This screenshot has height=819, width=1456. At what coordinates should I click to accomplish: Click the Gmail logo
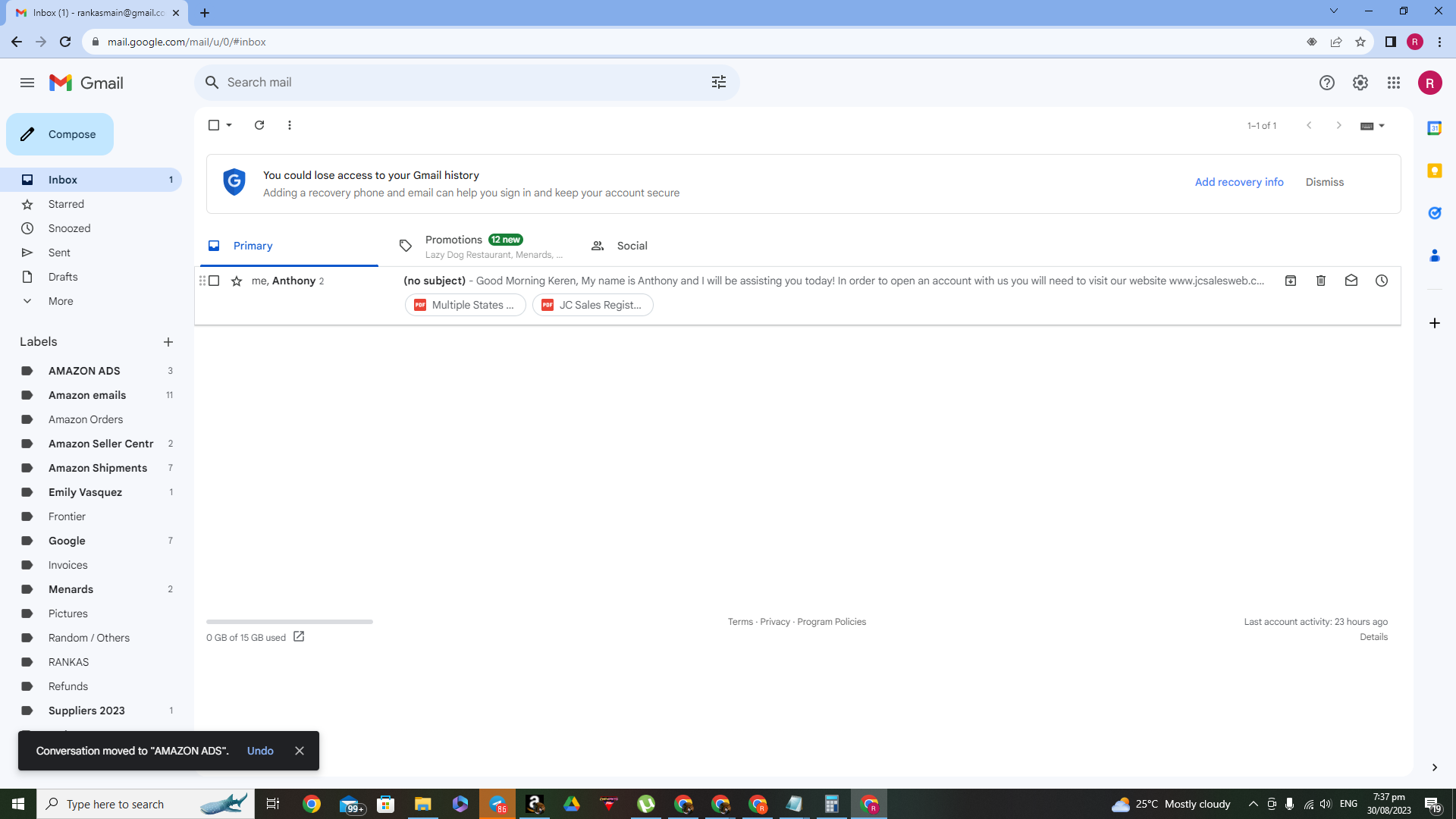[x=86, y=83]
